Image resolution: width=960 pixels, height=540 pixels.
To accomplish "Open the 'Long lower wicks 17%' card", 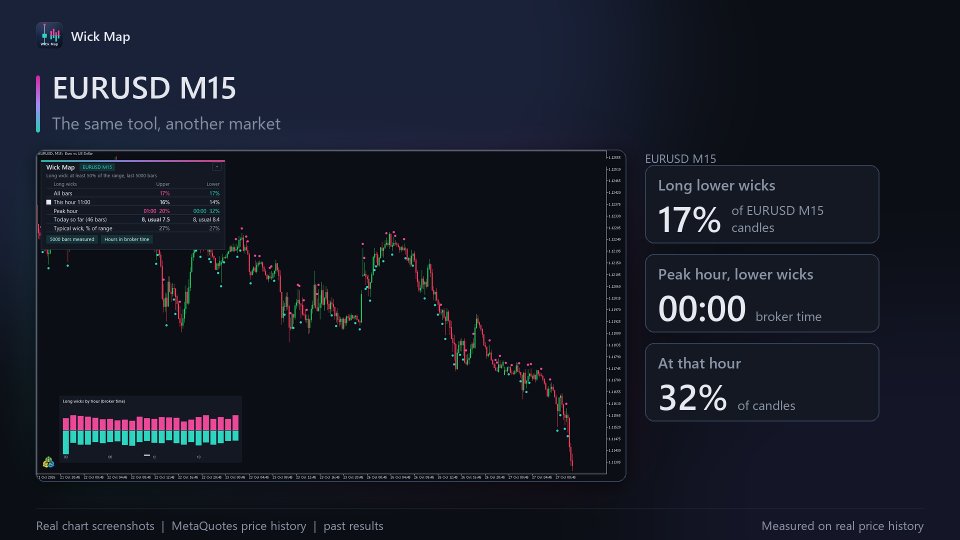I will tap(762, 204).
